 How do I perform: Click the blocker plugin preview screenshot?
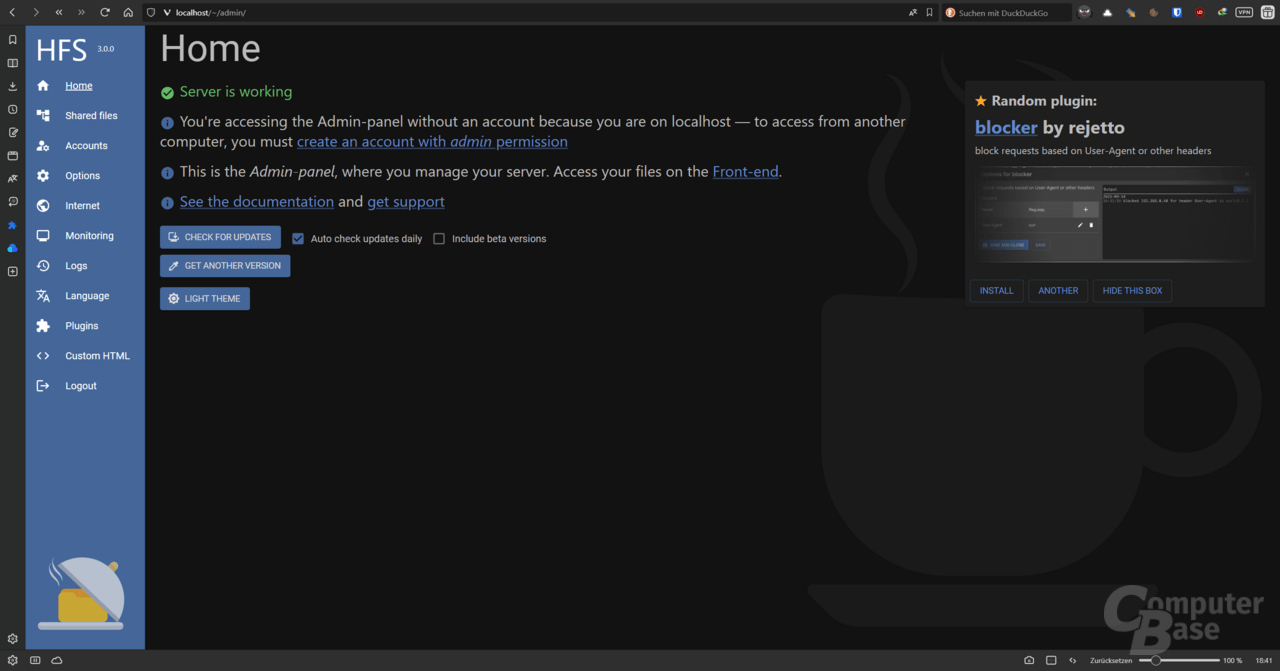pos(1114,214)
